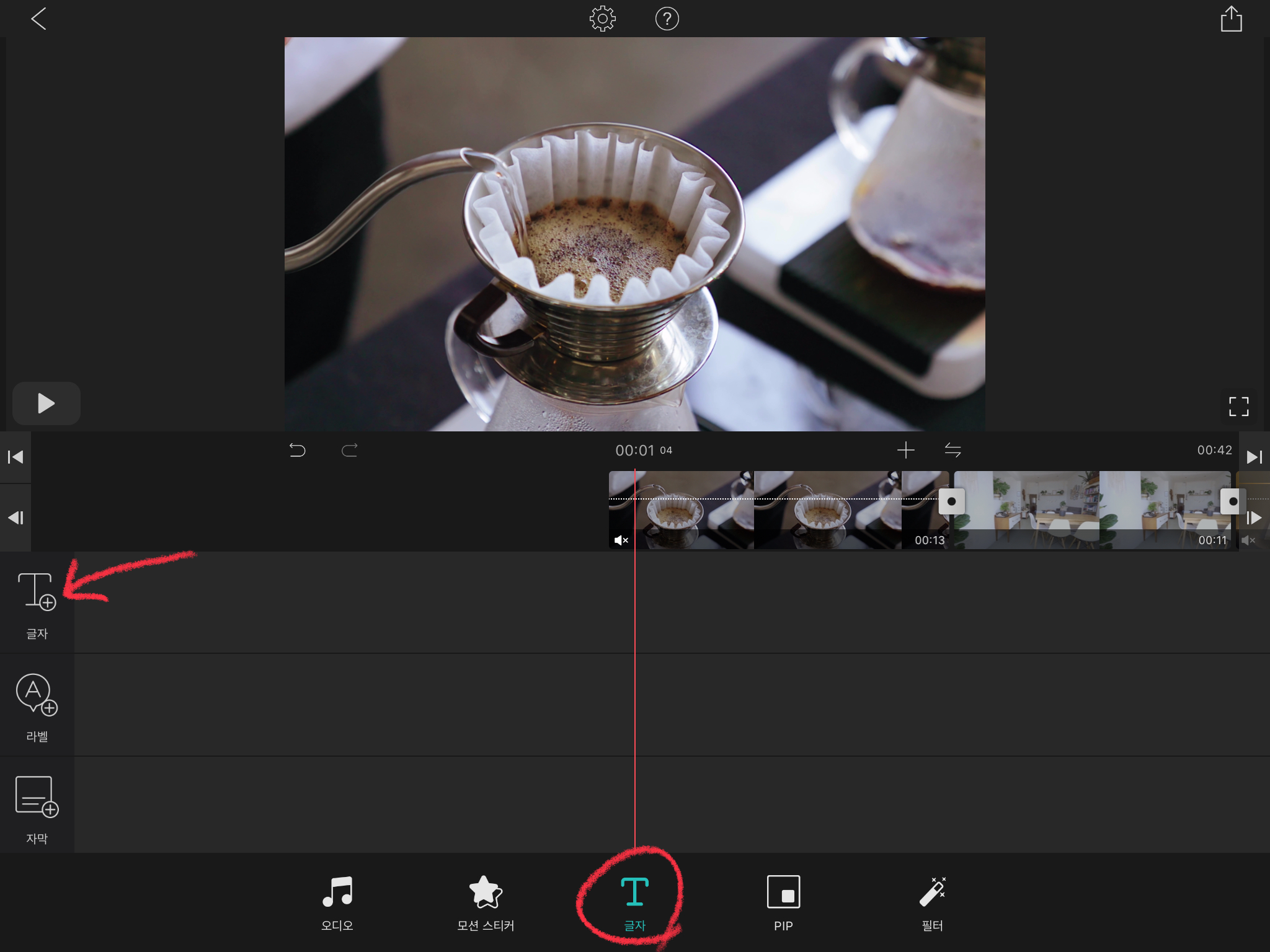1270x952 pixels.
Task: Open the settings gear icon
Action: point(602,19)
